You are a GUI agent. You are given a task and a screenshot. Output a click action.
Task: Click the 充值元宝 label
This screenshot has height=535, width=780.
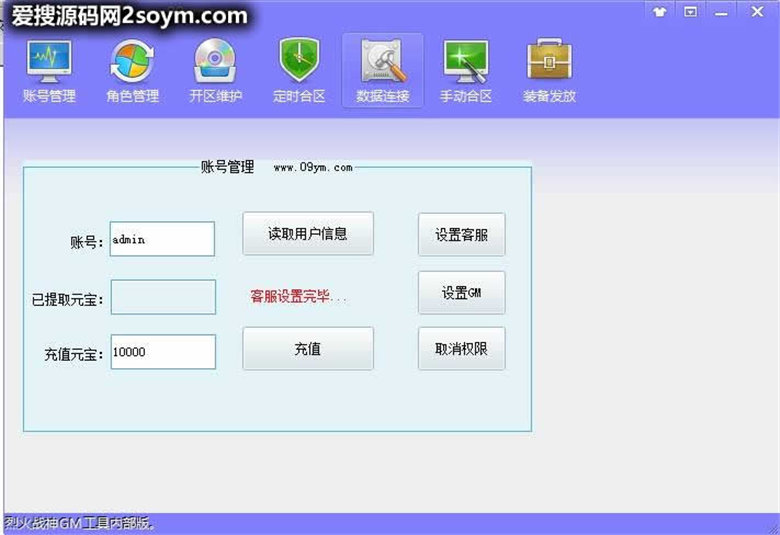tap(74, 354)
